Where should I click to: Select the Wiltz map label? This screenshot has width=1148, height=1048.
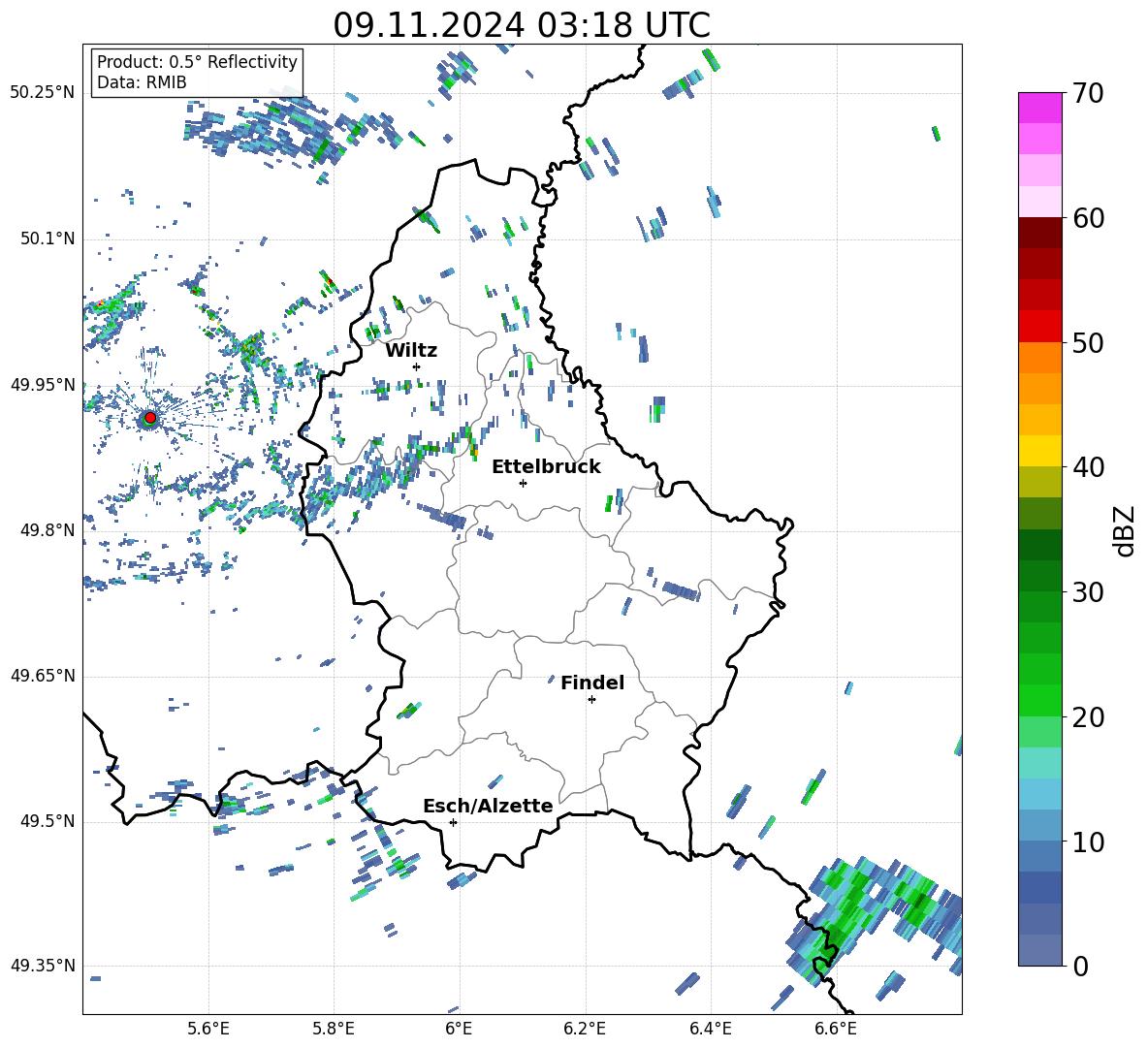point(411,351)
